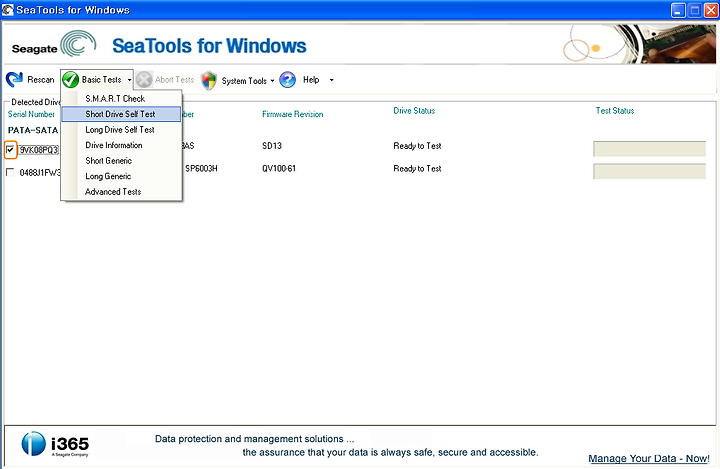The width and height of the screenshot is (720, 469).
Task: Click test status progress bar for QV100-61 drive
Action: coord(649,171)
